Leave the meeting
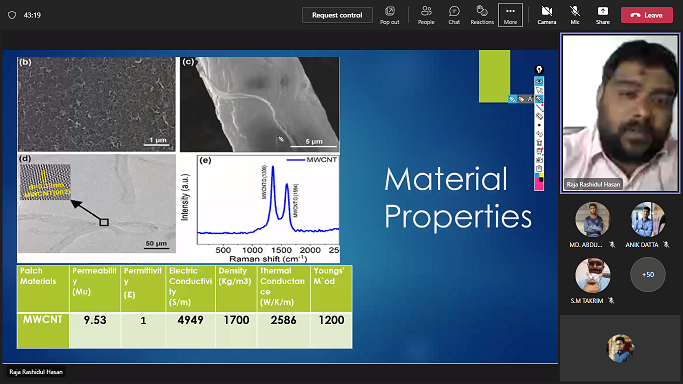683x384 pixels. (x=646, y=15)
